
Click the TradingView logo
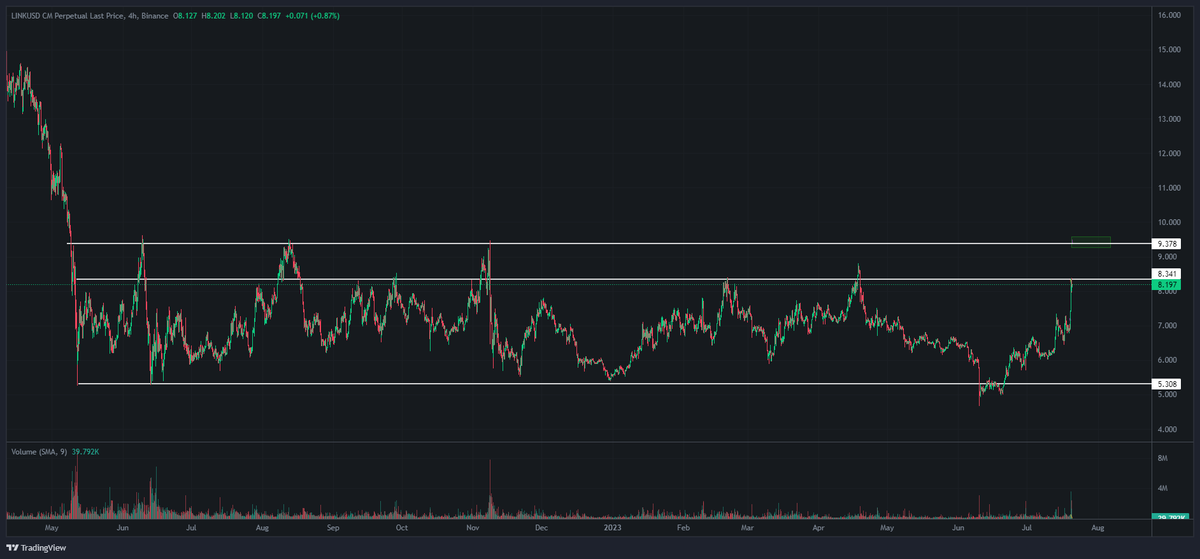37,548
